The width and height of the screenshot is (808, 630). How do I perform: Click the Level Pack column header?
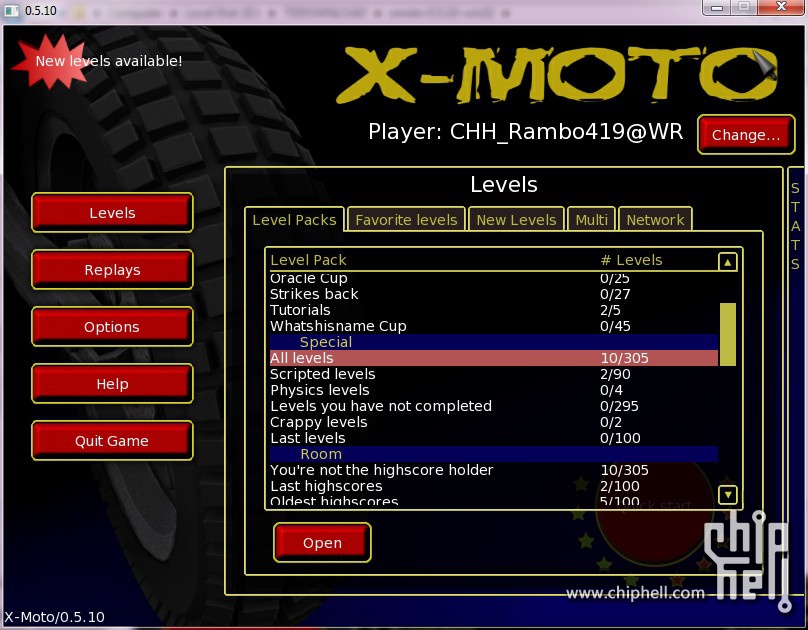pos(308,260)
